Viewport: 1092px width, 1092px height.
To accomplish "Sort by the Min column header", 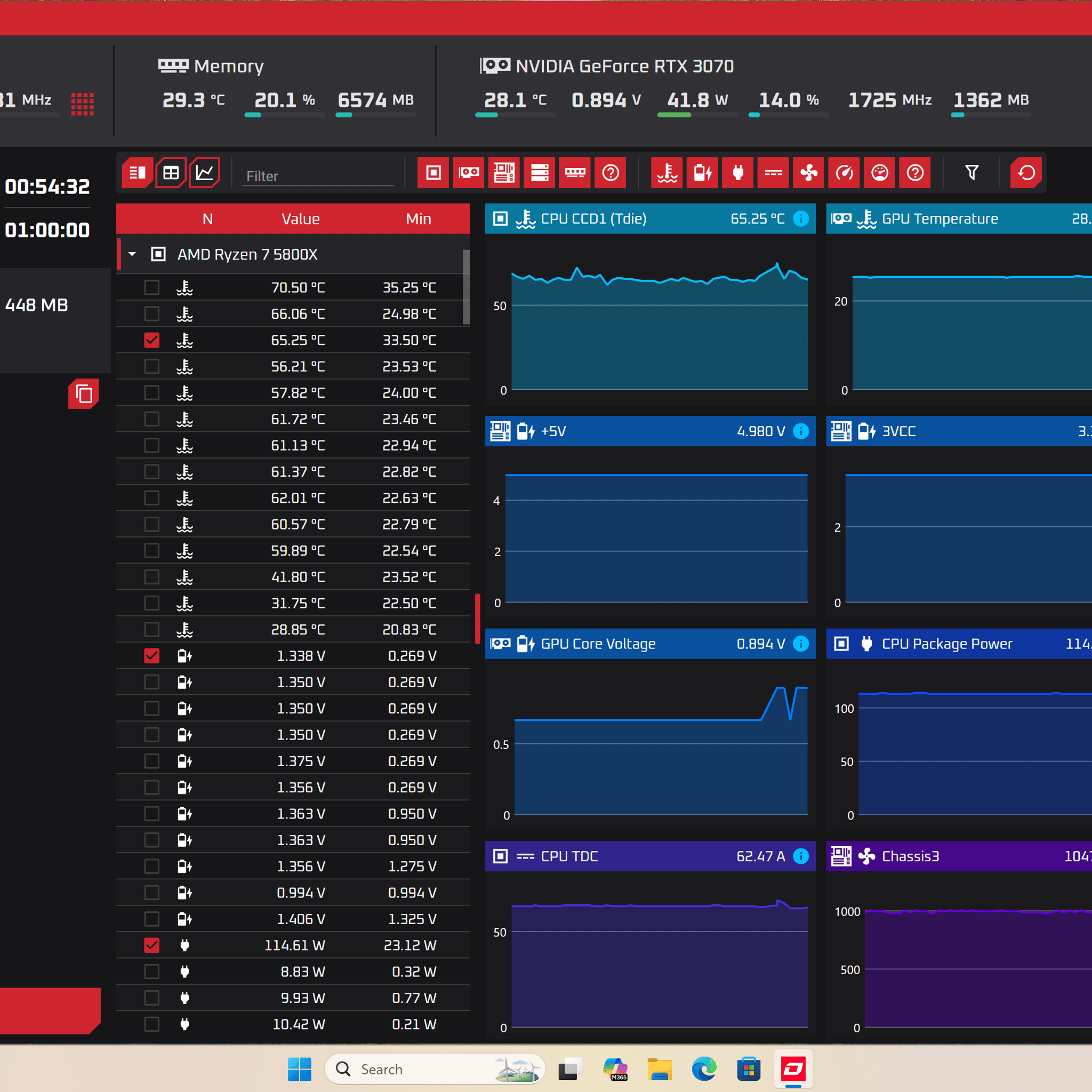I will [418, 219].
